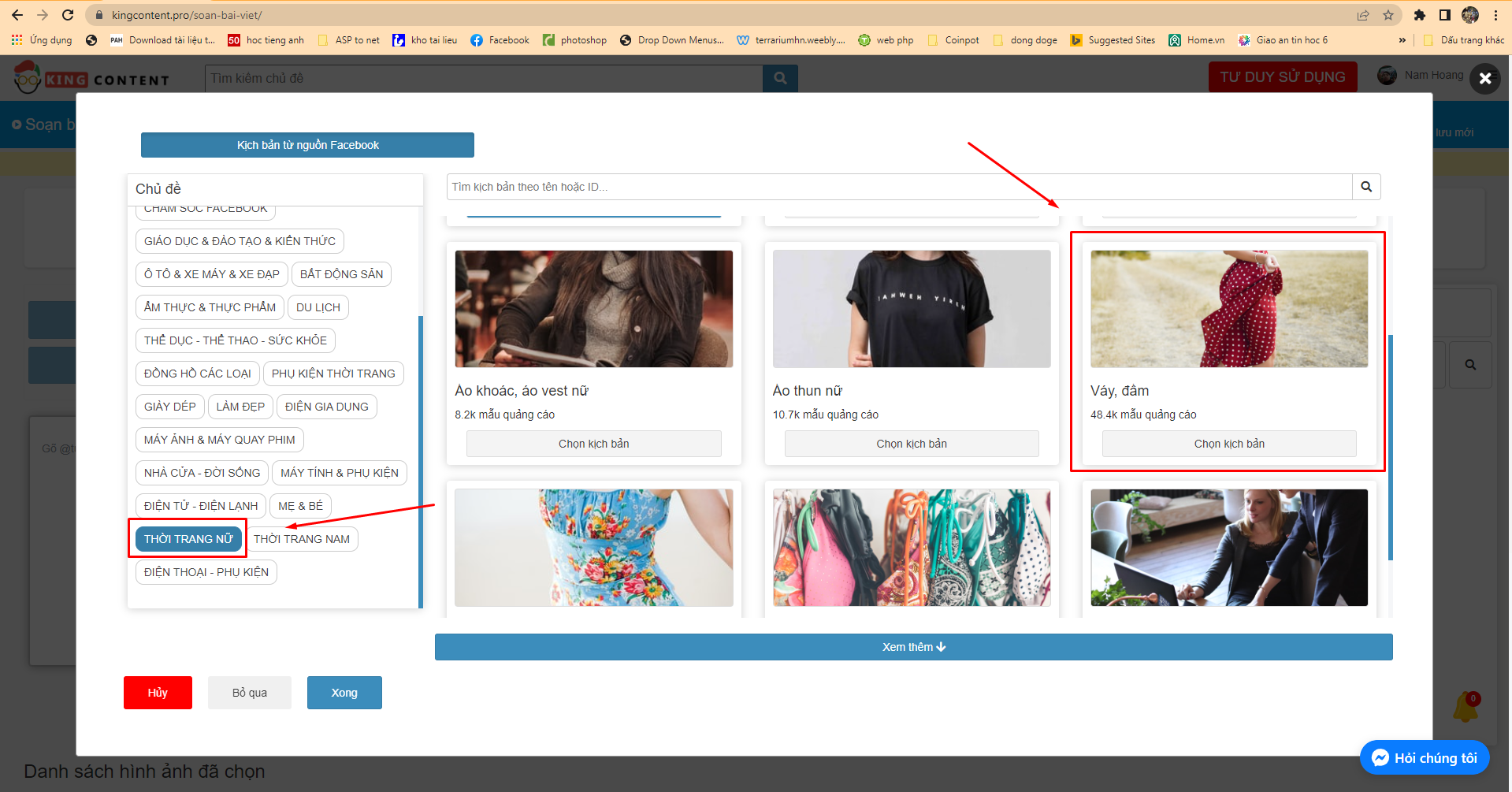Open the extensions puzzle icon
The height and width of the screenshot is (792, 1512).
(x=1420, y=15)
